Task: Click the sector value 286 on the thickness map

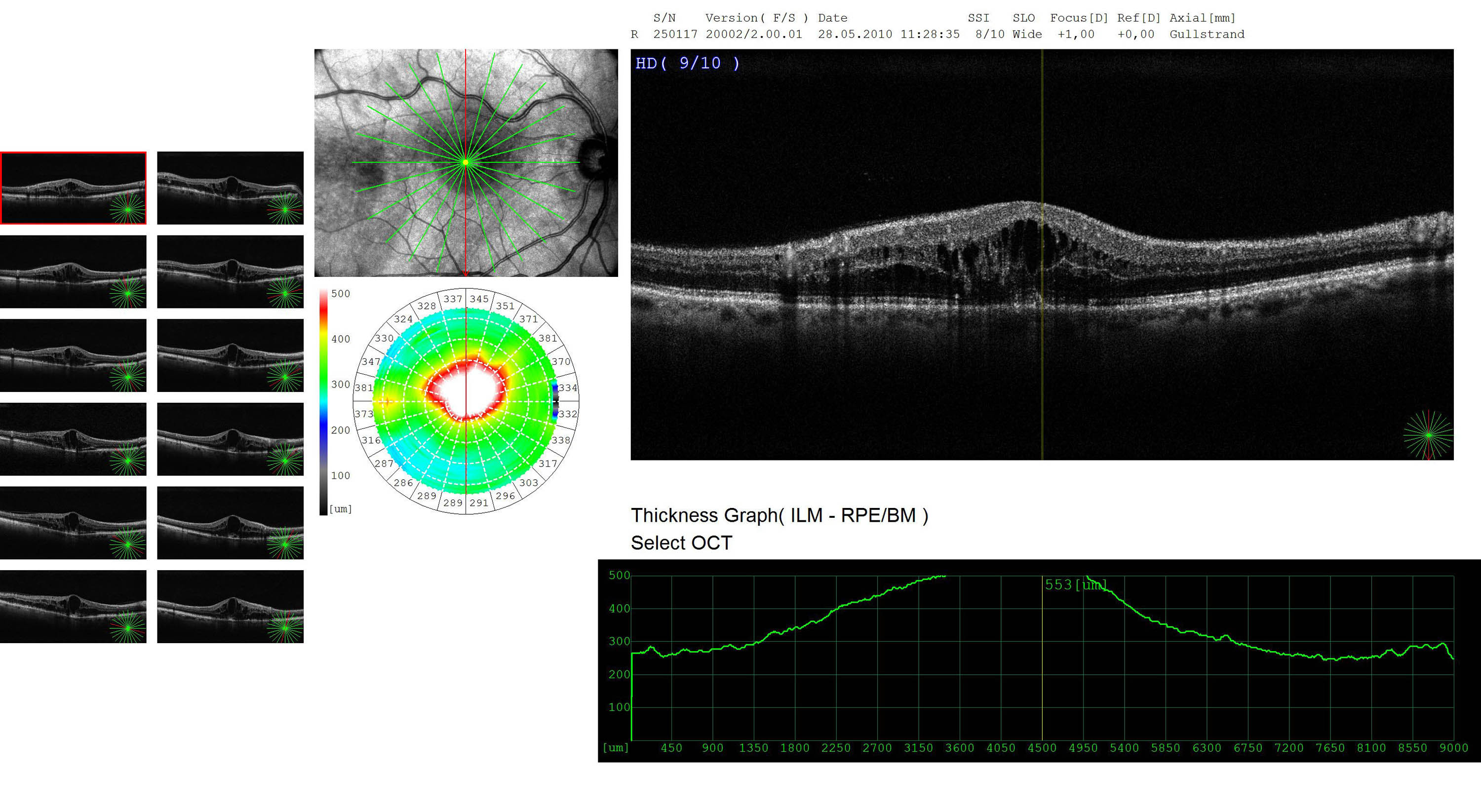Action: (403, 483)
